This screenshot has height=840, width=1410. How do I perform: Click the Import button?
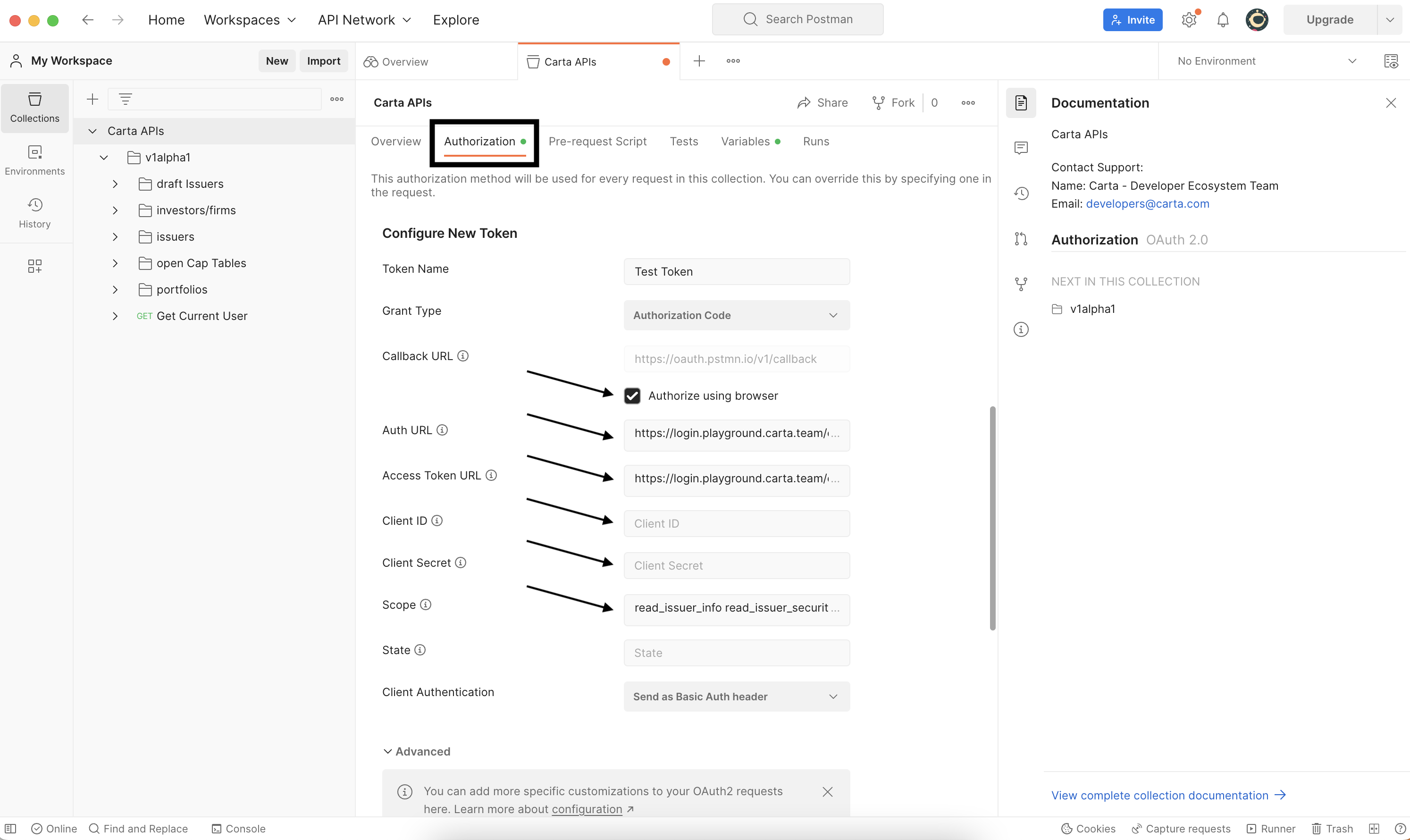(x=323, y=60)
